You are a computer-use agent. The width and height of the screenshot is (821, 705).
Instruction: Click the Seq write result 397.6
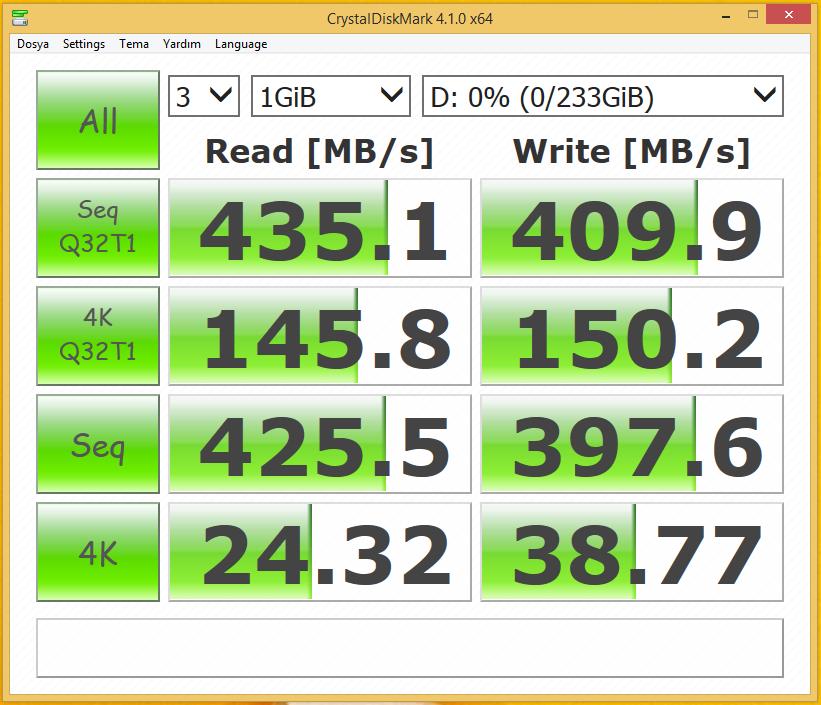click(632, 444)
